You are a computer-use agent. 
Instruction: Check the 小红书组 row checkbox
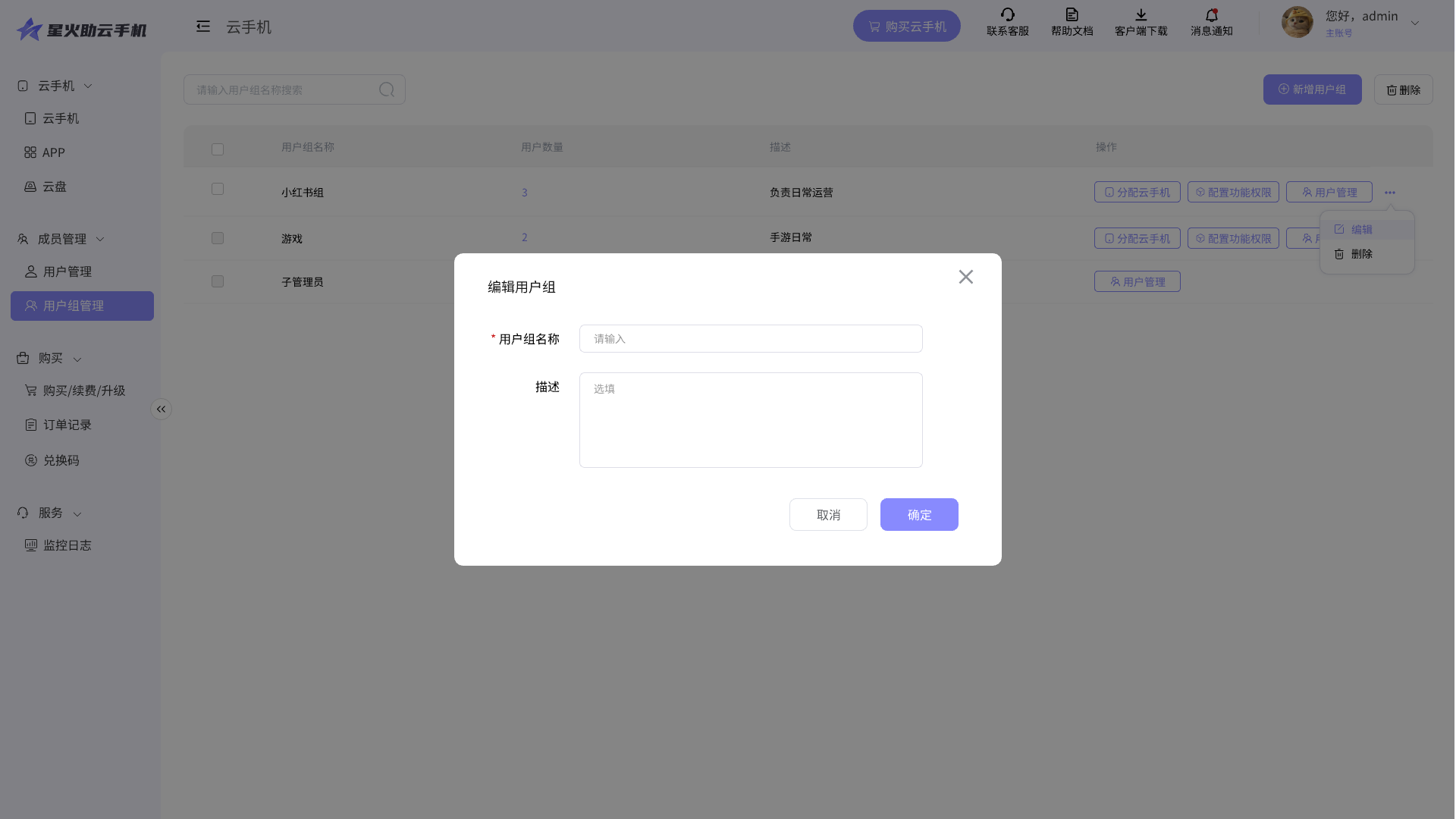[x=218, y=189]
